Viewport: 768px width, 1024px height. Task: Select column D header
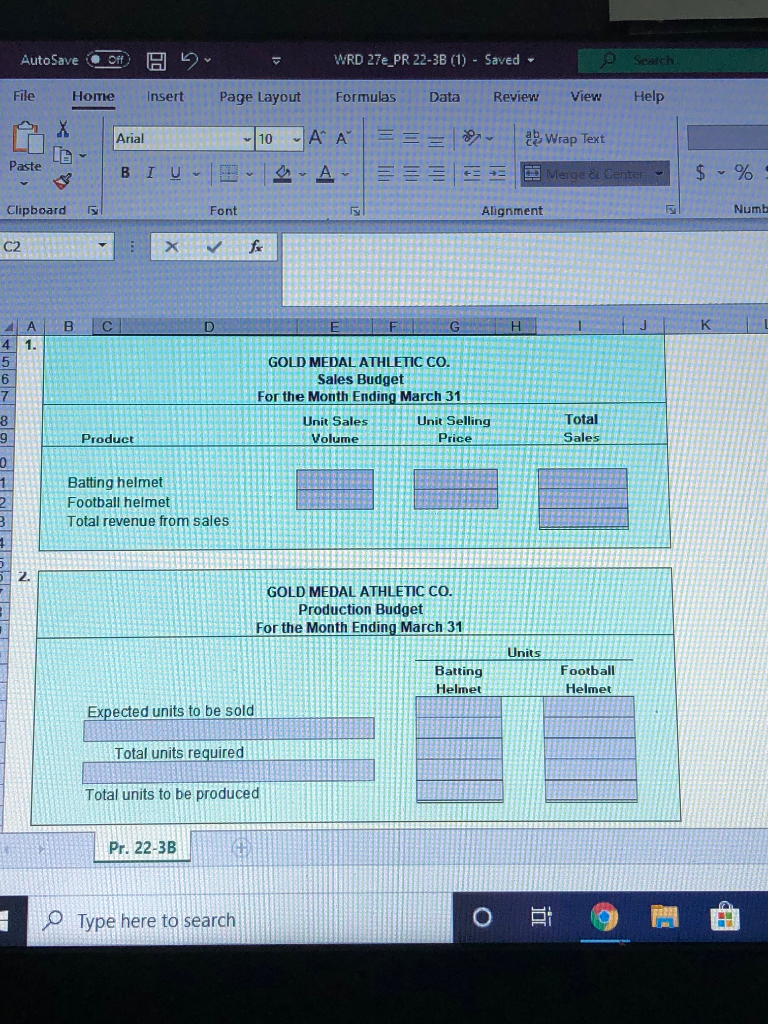[x=209, y=326]
